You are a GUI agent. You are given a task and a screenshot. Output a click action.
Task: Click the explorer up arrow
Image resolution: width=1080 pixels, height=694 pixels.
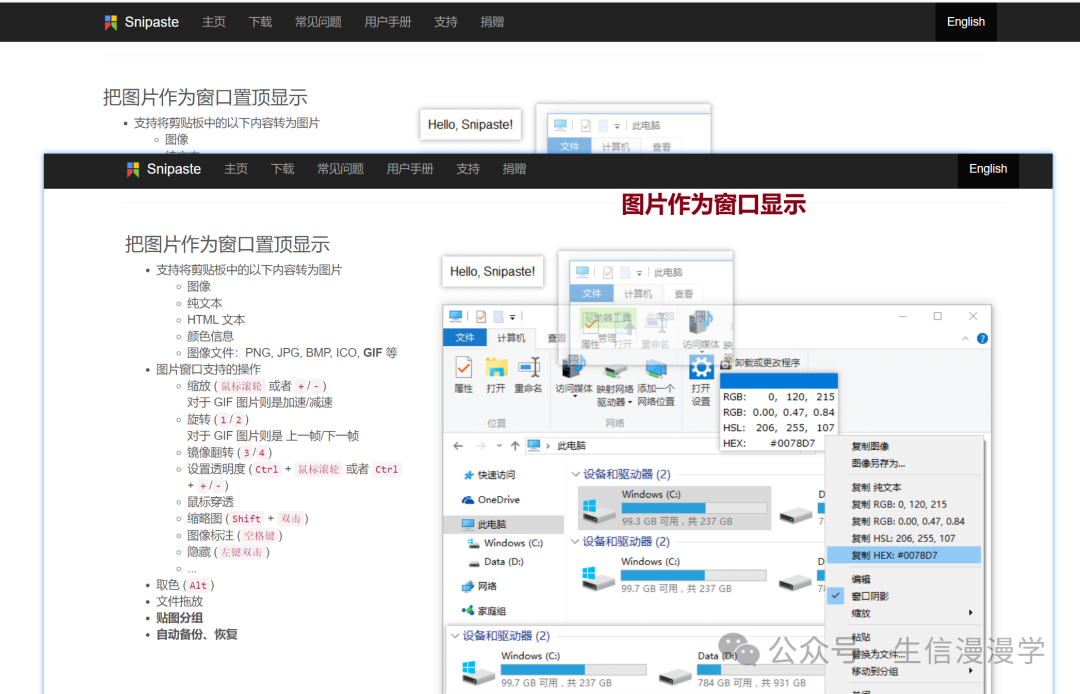tap(515, 446)
